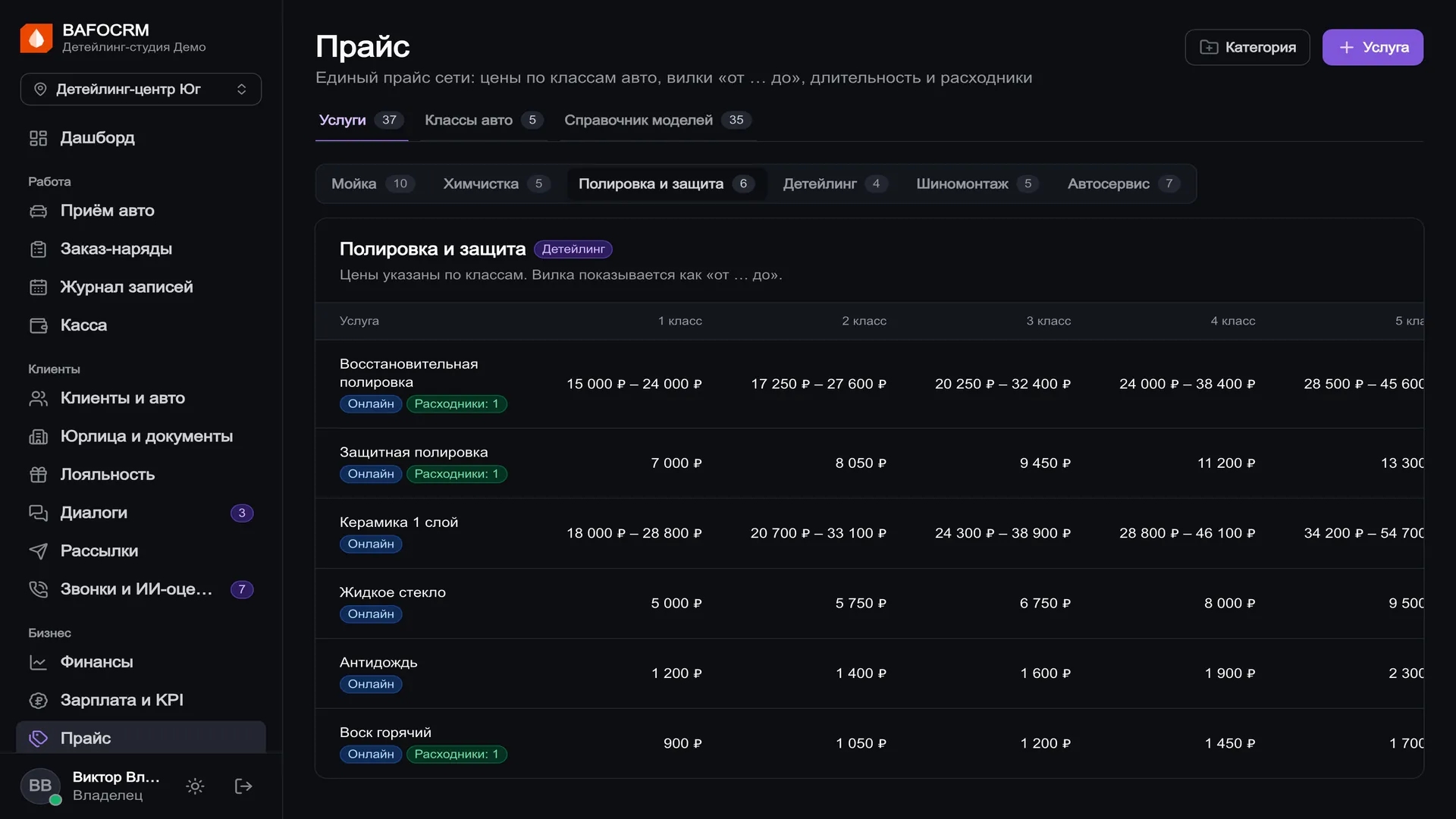Open the Дашборд grid icon
1456x819 pixels.
coord(38,138)
